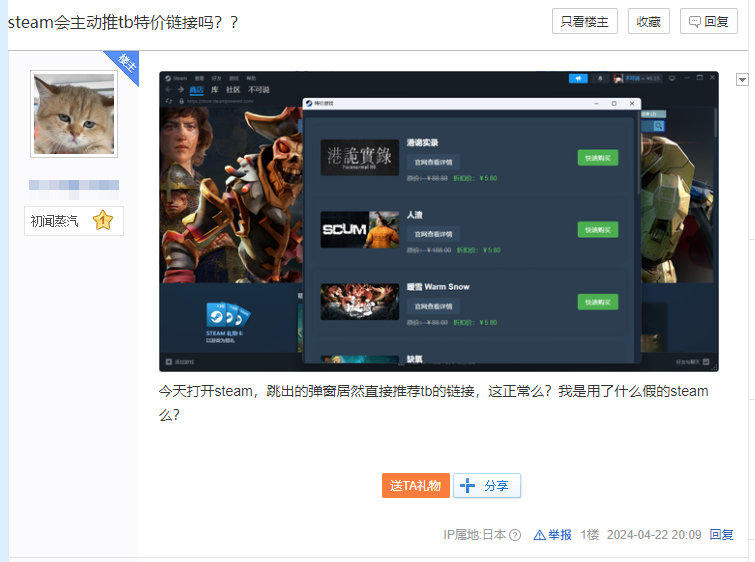Click the speech bubble icon in 回复 button
Screen dimensions: 755x562
pyautogui.click(x=694, y=22)
